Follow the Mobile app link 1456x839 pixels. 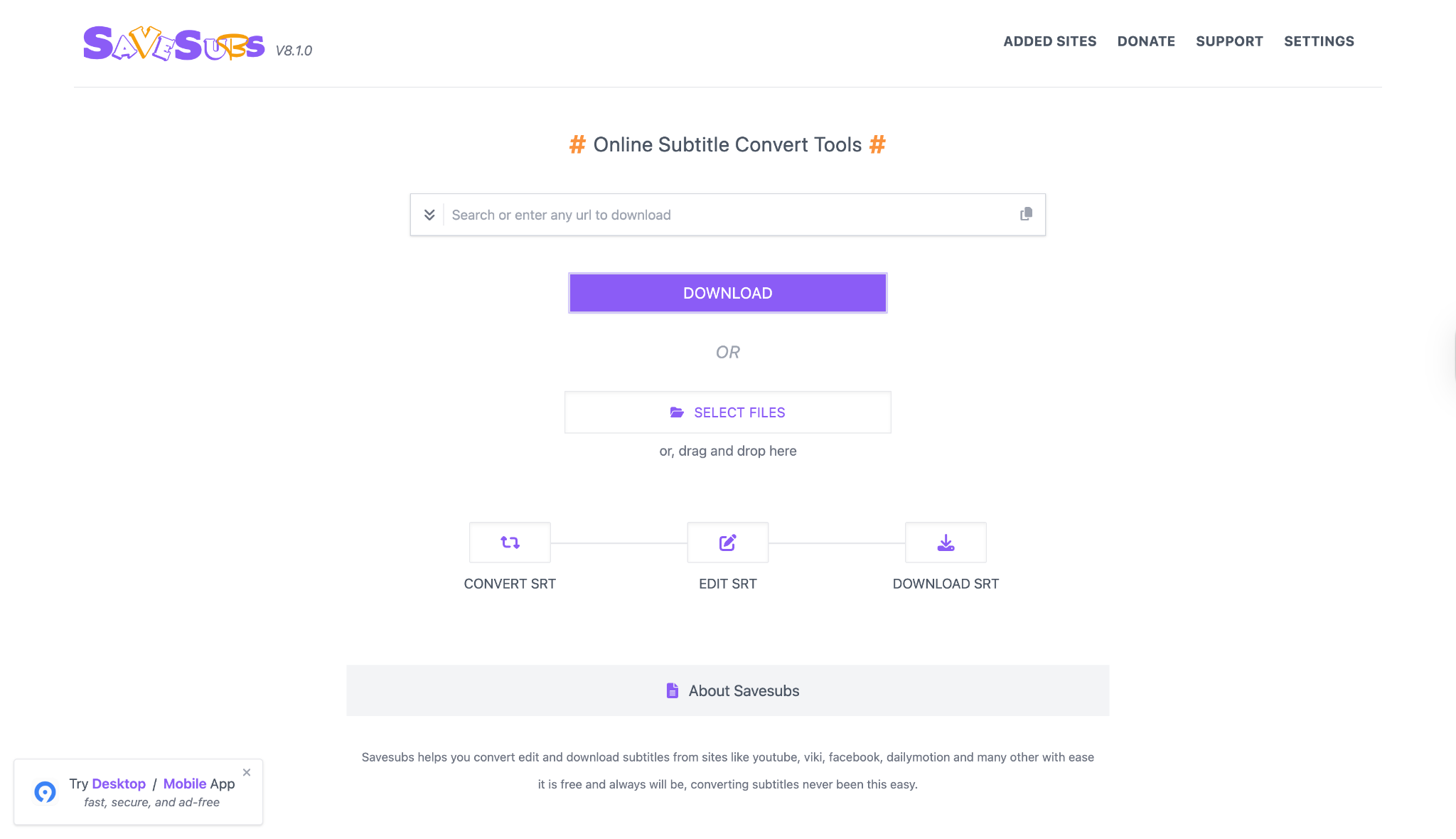tap(185, 784)
